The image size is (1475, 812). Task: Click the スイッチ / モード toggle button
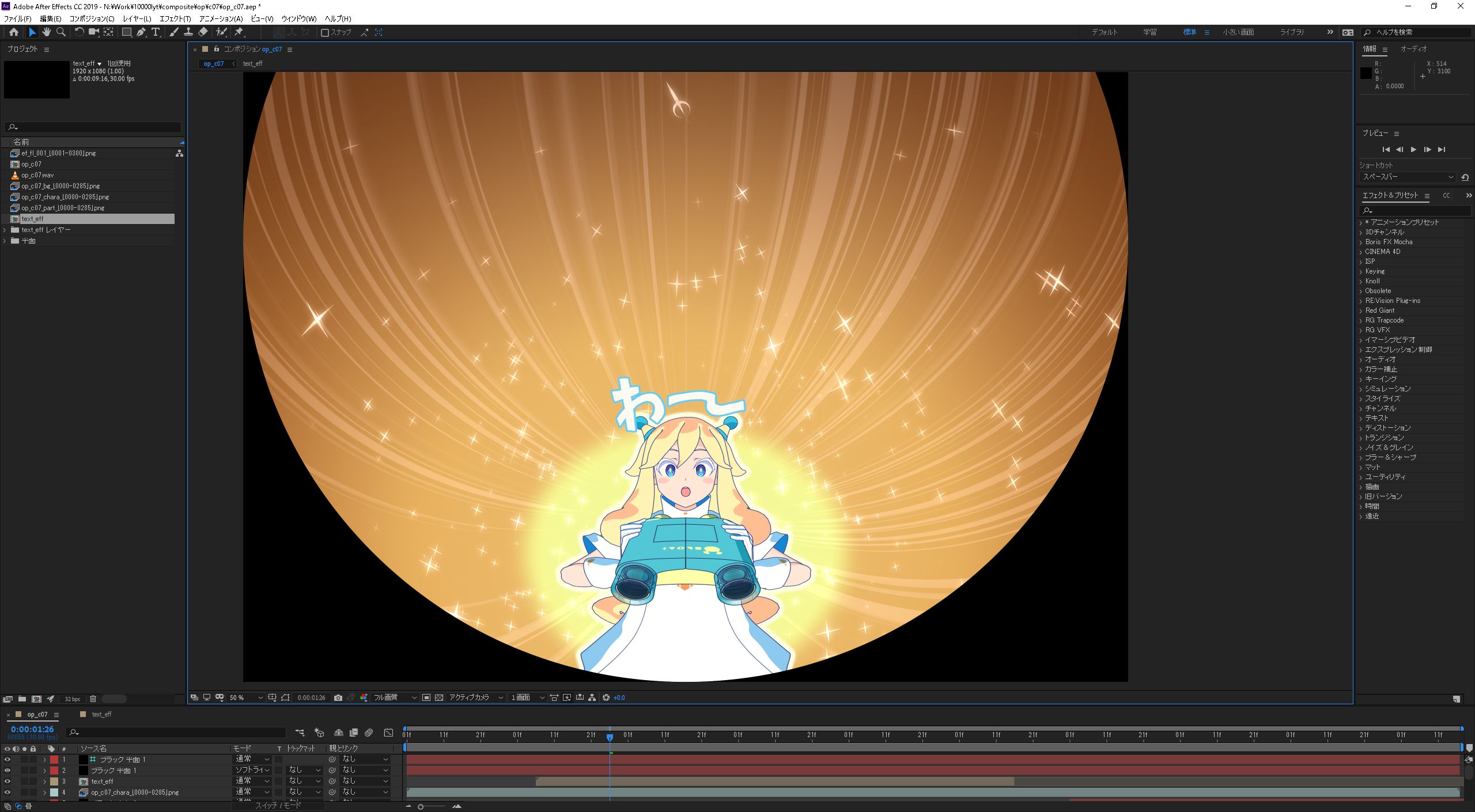pos(278,805)
